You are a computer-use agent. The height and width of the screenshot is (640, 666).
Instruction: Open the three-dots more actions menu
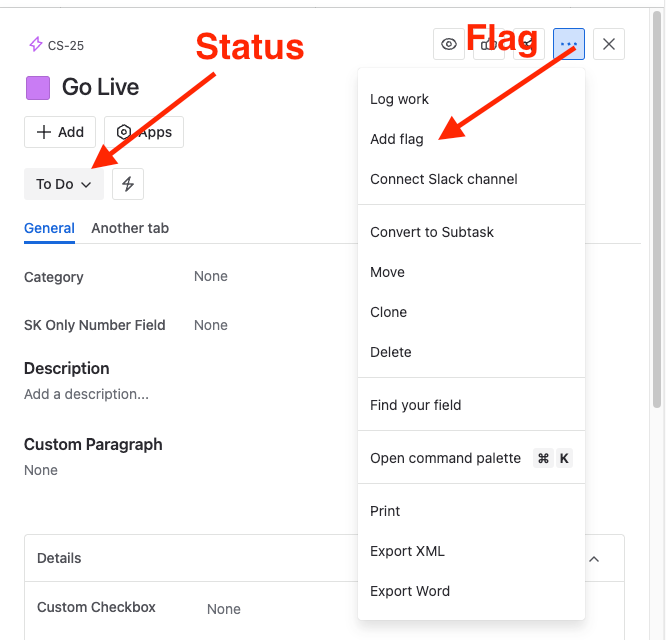[569, 44]
